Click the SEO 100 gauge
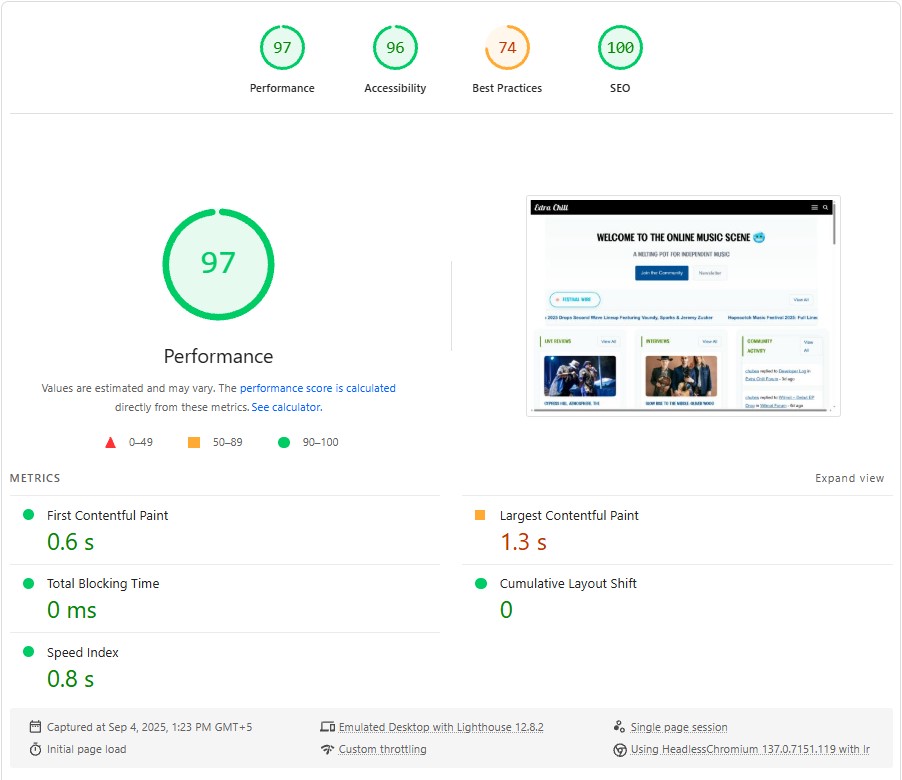This screenshot has height=780, width=902. 620,47
